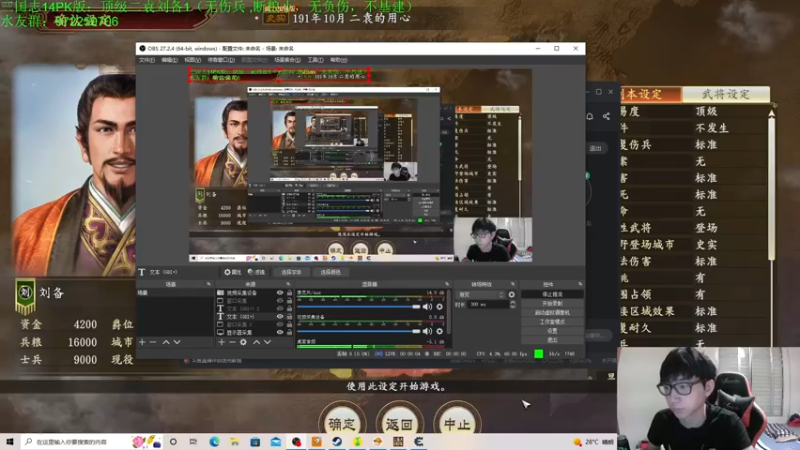Open 编辑 menu in OBS

[169, 60]
